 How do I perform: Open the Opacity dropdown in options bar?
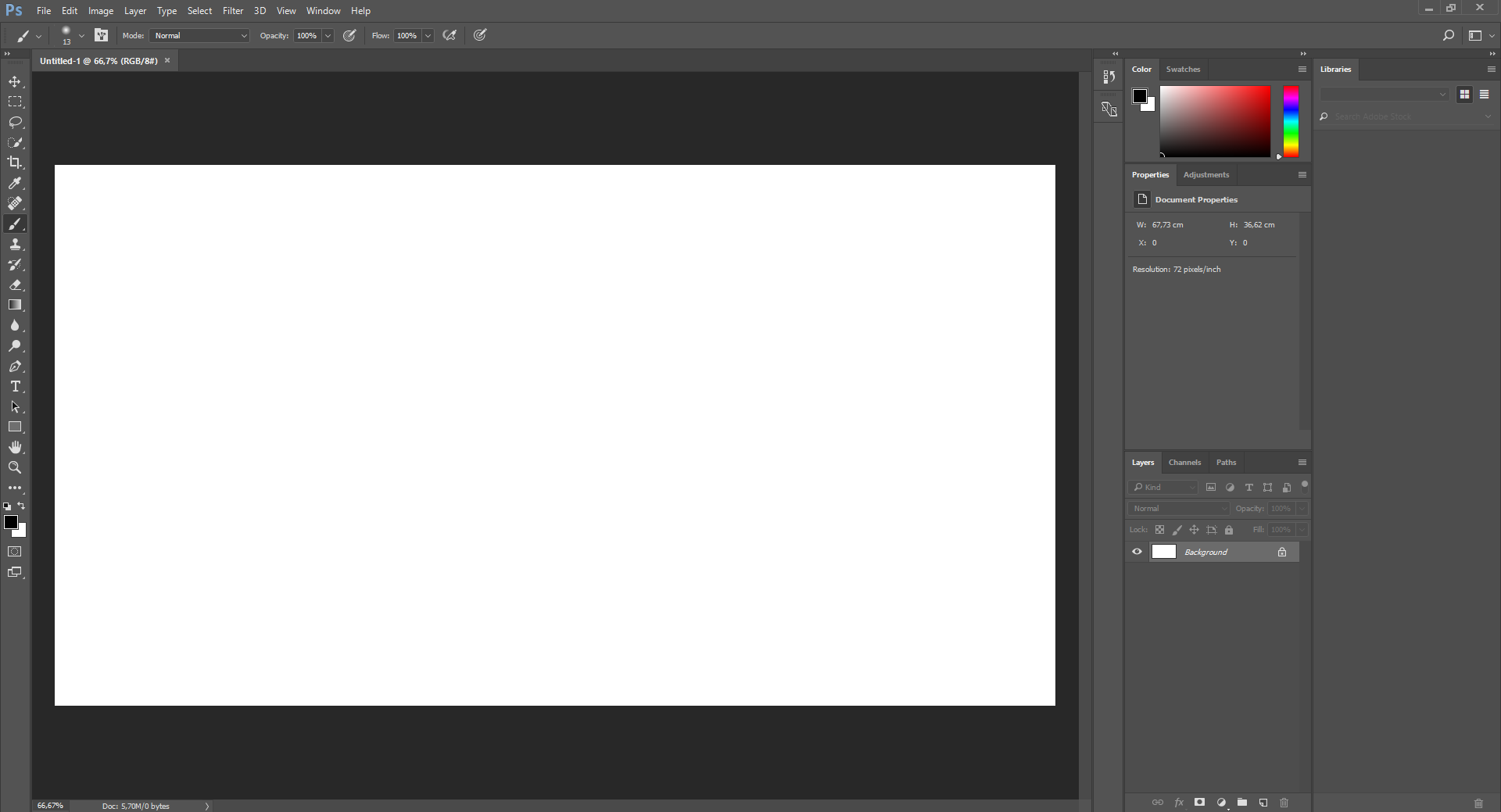pyautogui.click(x=326, y=36)
